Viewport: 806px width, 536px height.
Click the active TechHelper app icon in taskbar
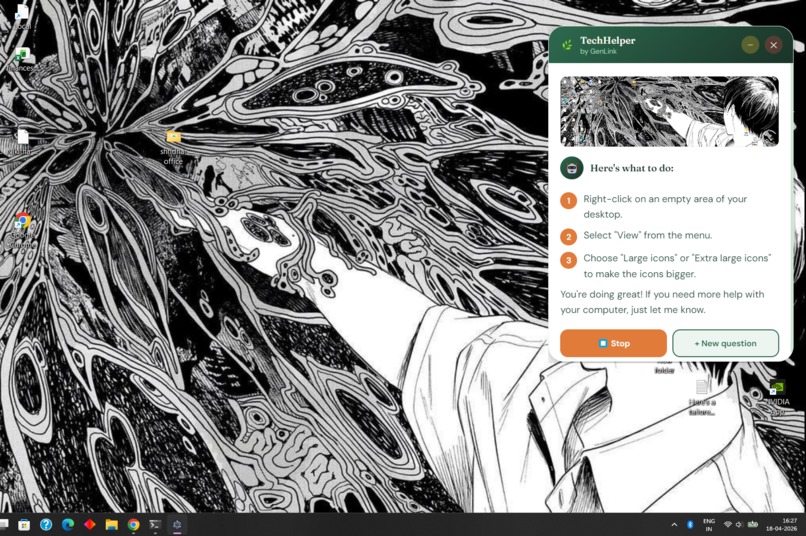[177, 525]
